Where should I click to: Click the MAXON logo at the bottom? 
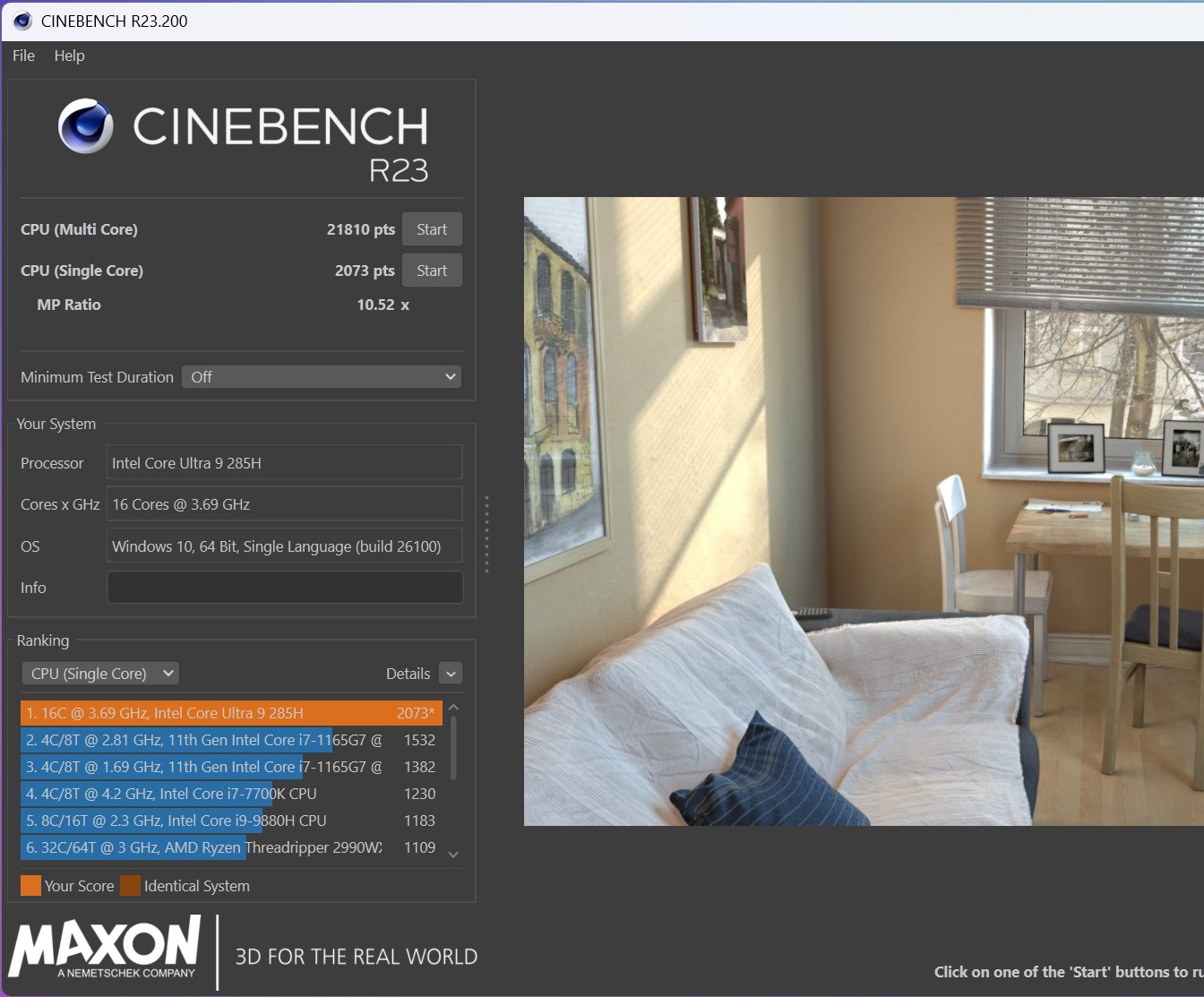pos(106,947)
